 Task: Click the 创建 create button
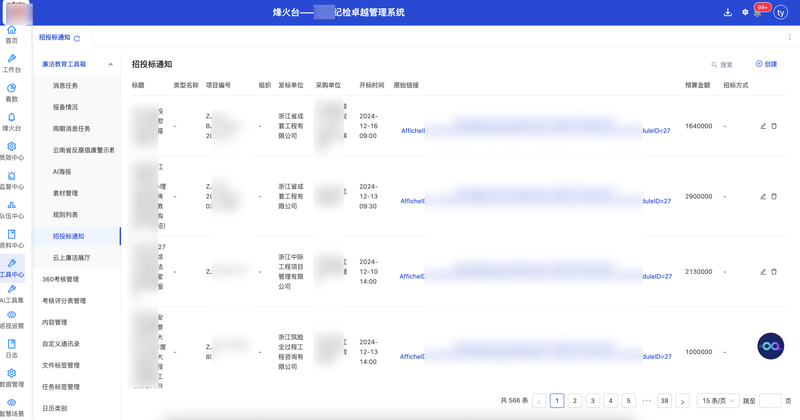point(766,64)
